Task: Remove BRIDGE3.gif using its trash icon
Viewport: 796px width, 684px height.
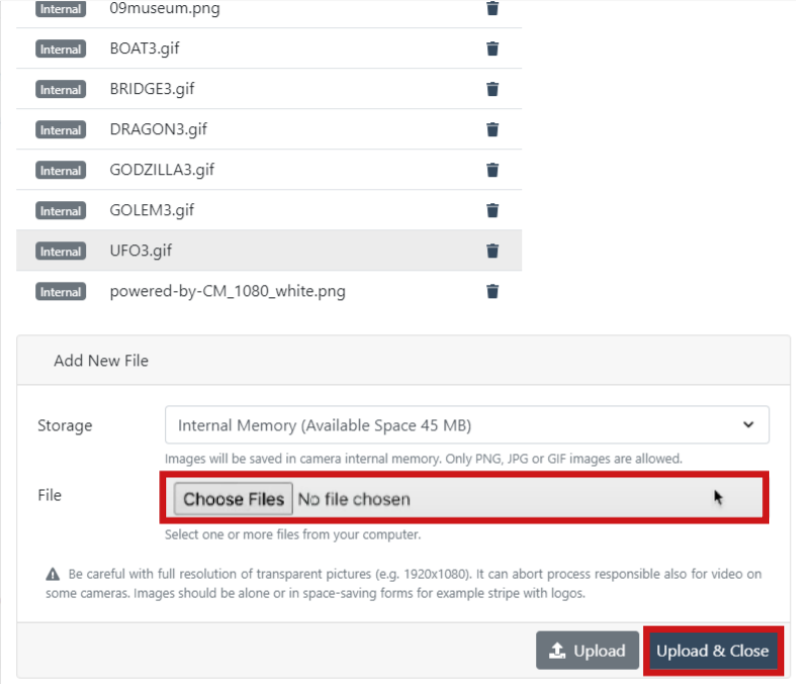Action: click(492, 89)
